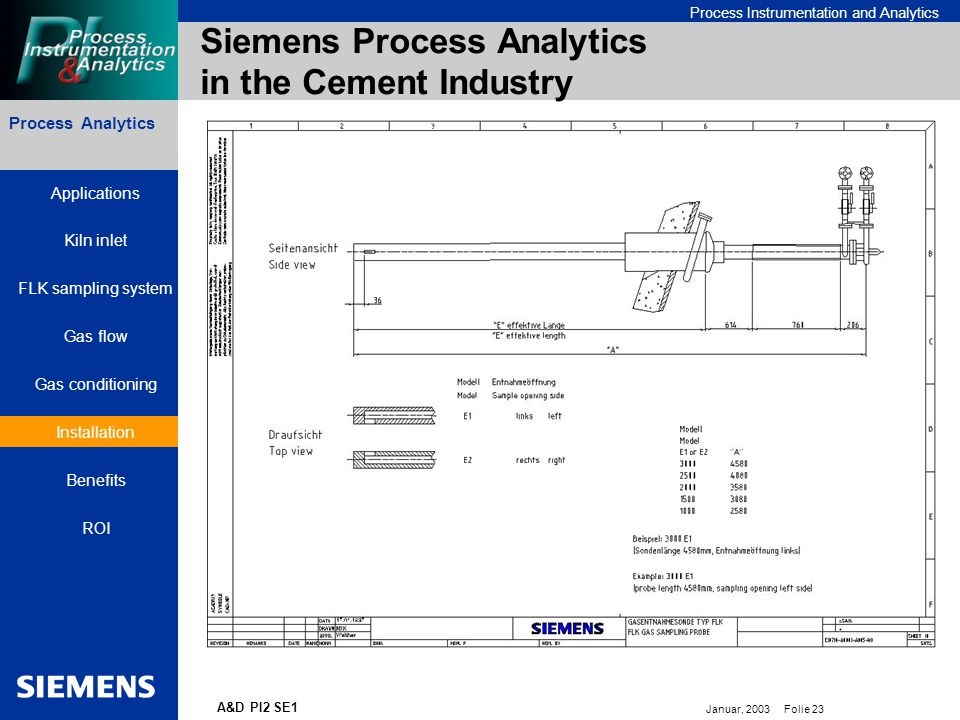960x720 pixels.
Task: Navigate to Gas conditioning
Action: [96, 384]
